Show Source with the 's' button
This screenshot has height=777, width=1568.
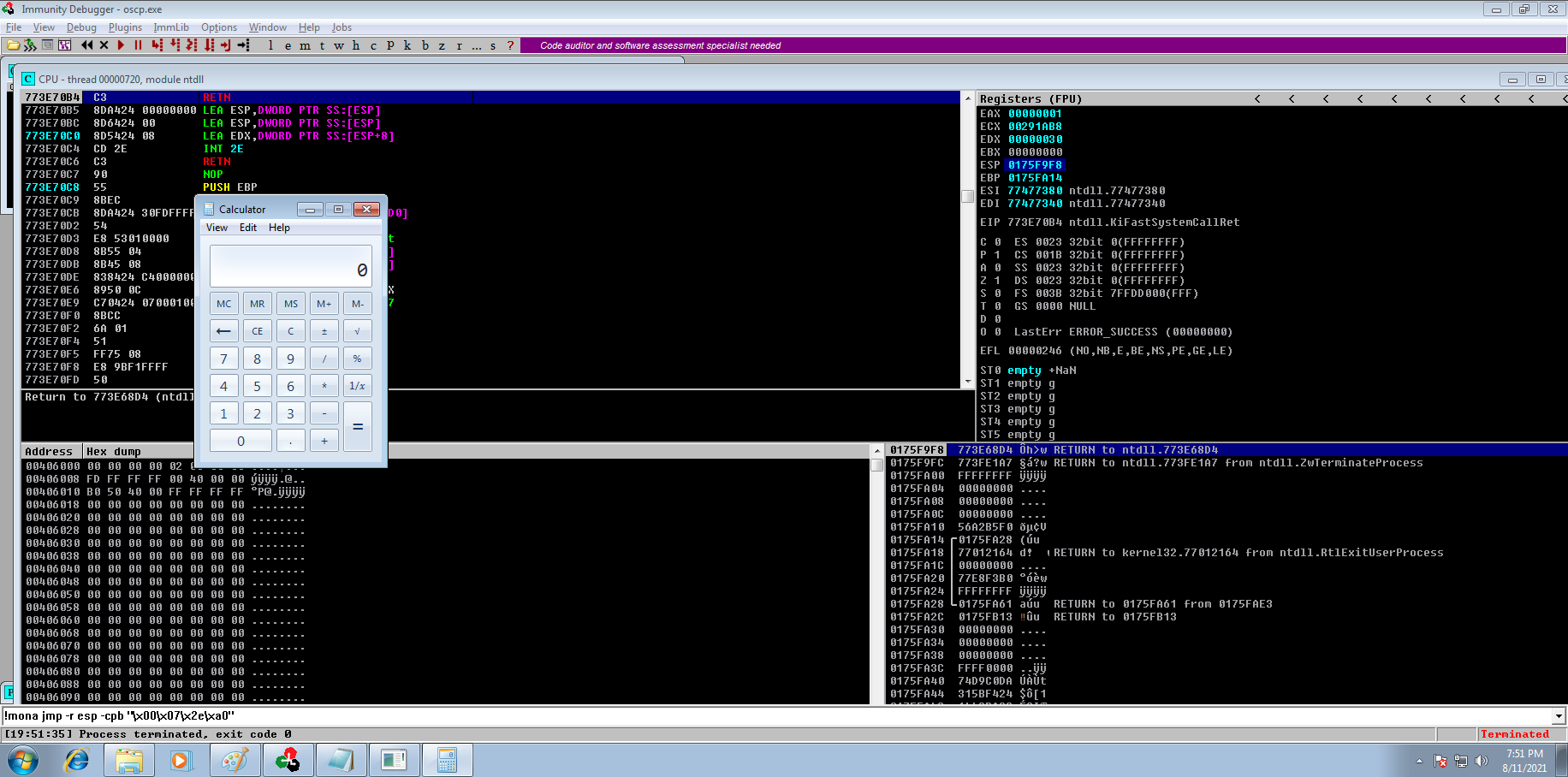coord(493,45)
